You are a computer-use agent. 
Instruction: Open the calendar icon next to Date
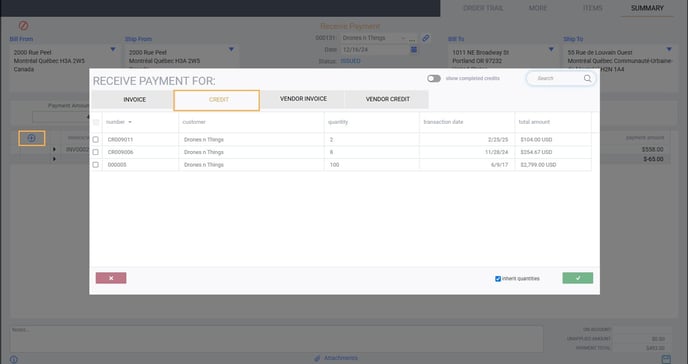pyautogui.click(x=413, y=50)
